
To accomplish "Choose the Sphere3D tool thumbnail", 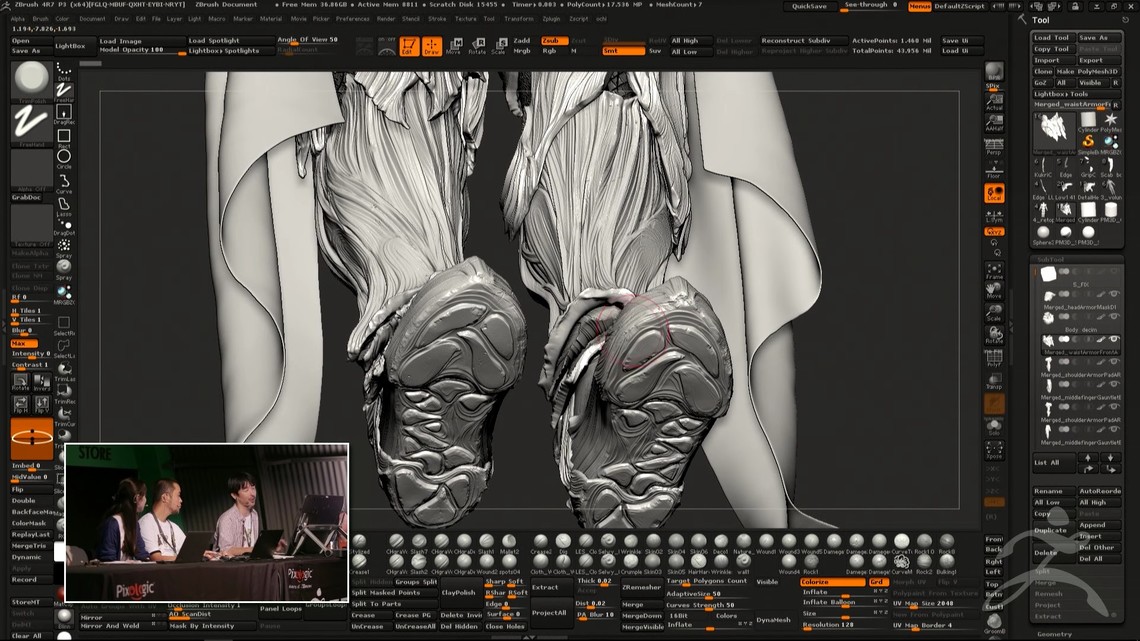I will [1043, 235].
